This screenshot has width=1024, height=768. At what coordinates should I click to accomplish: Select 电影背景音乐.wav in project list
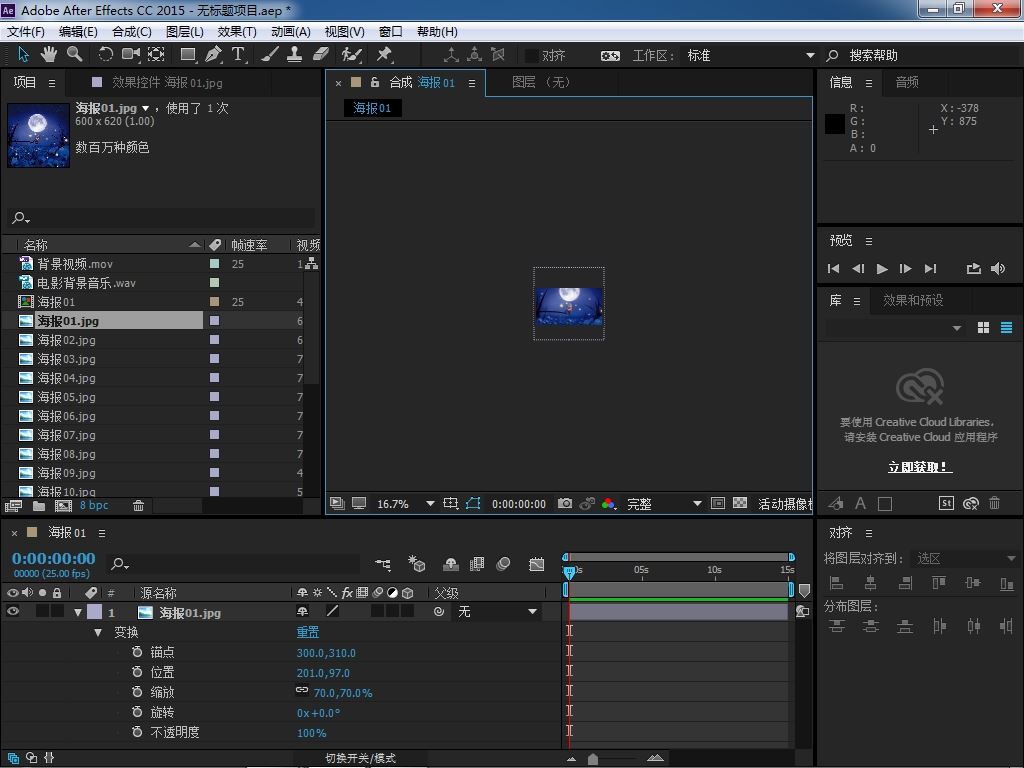pyautogui.click(x=86, y=283)
